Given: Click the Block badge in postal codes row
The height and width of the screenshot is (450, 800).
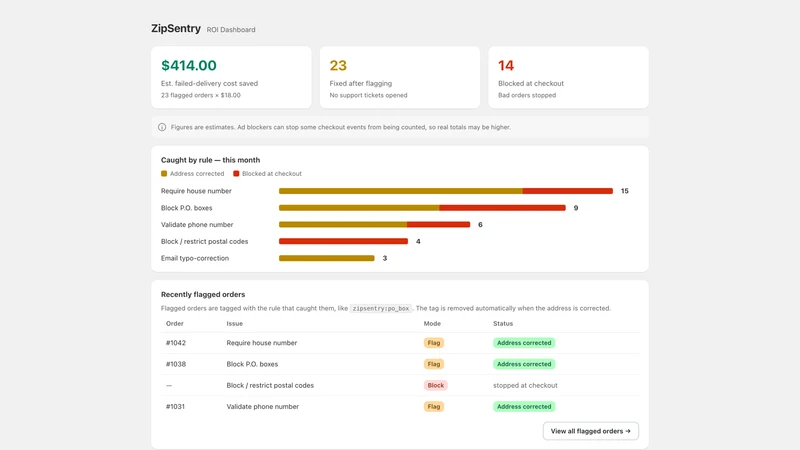Looking at the screenshot, I should pos(436,385).
